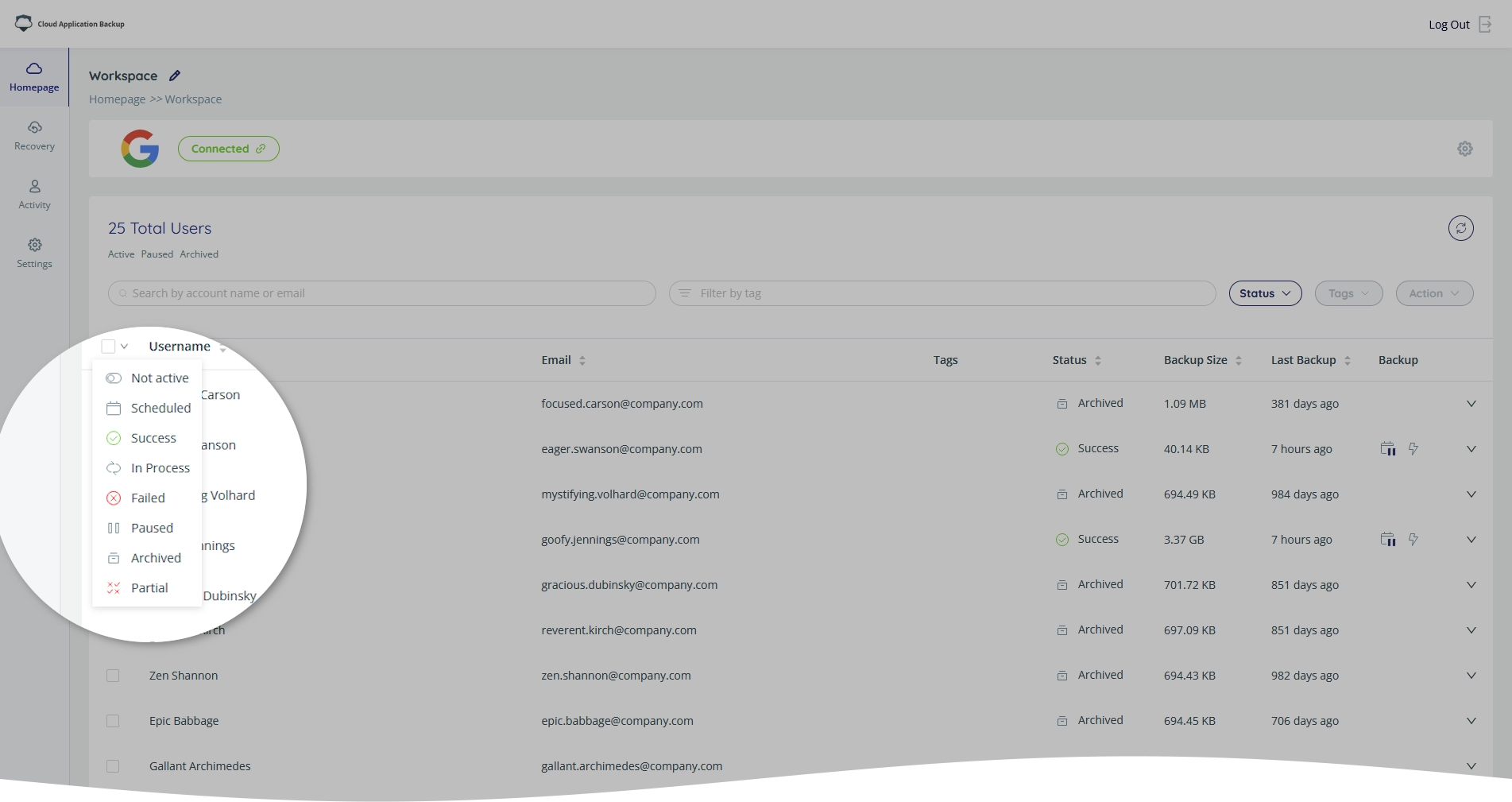Image resolution: width=1512 pixels, height=802 pixels.
Task: Open workspace gear settings icon
Action: point(1465,149)
